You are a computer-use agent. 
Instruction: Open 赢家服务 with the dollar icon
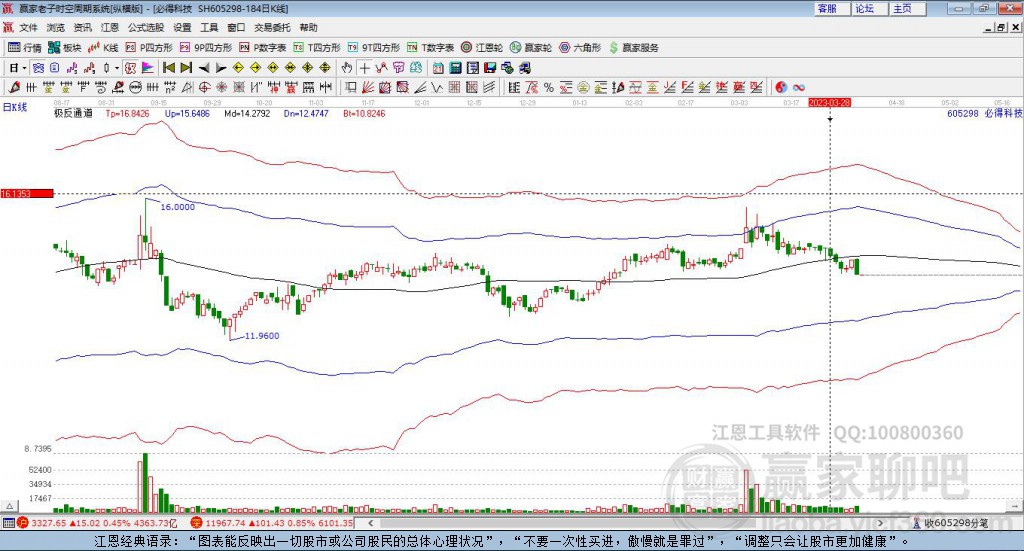tap(634, 48)
